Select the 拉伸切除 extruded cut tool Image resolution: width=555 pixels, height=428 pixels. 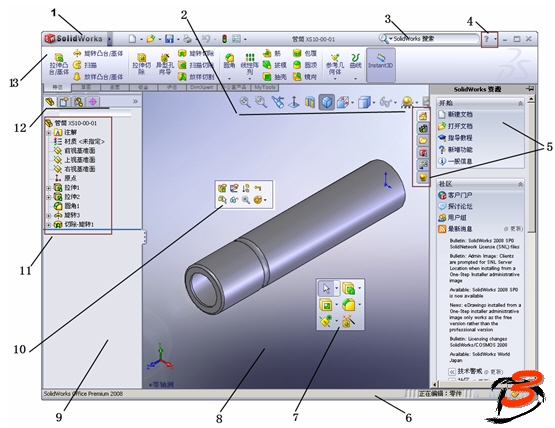click(141, 64)
